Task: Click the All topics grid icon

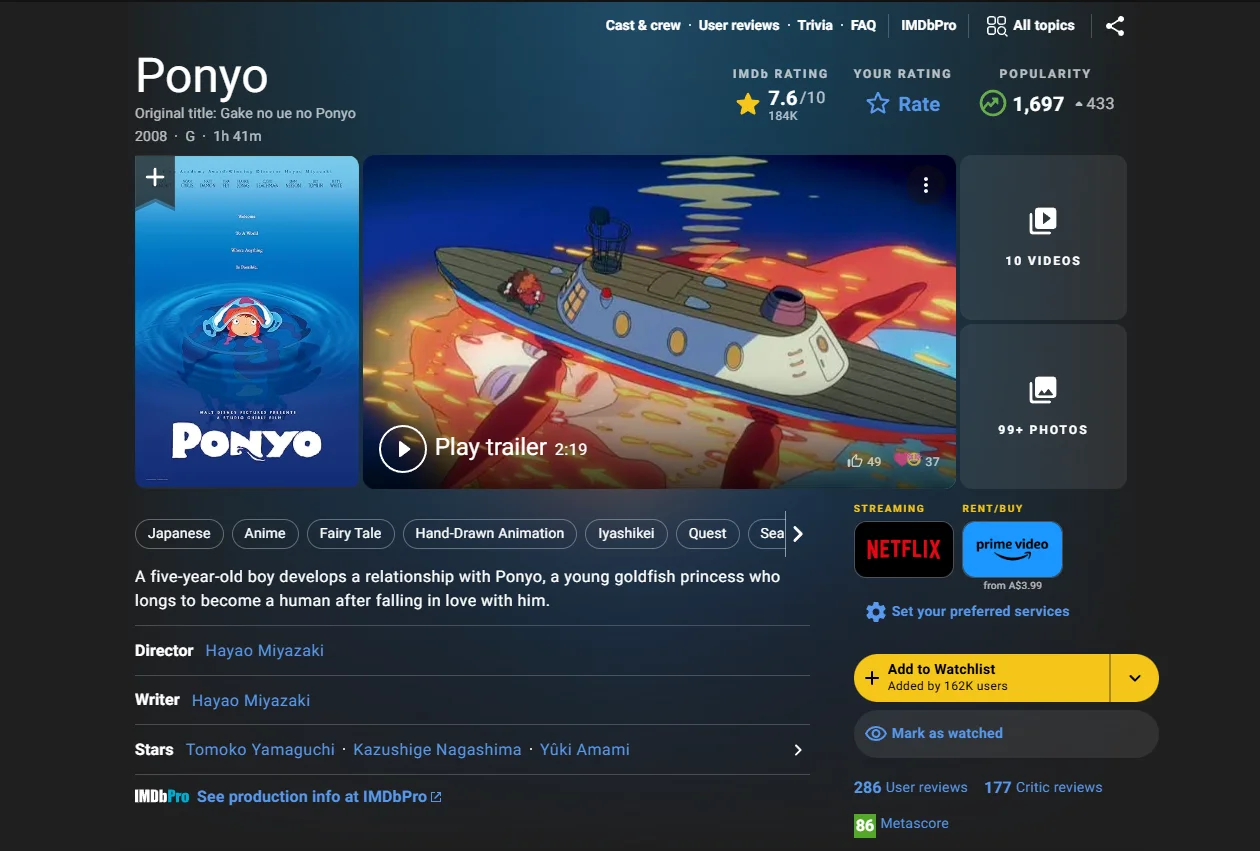Action: tap(996, 26)
